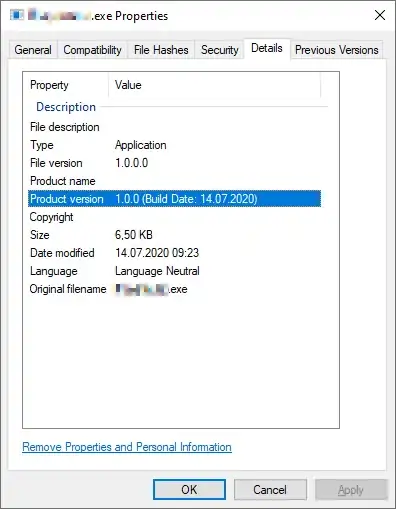Screen dimensions: 396x509
Task: Select the File description row
Action: 174,127
